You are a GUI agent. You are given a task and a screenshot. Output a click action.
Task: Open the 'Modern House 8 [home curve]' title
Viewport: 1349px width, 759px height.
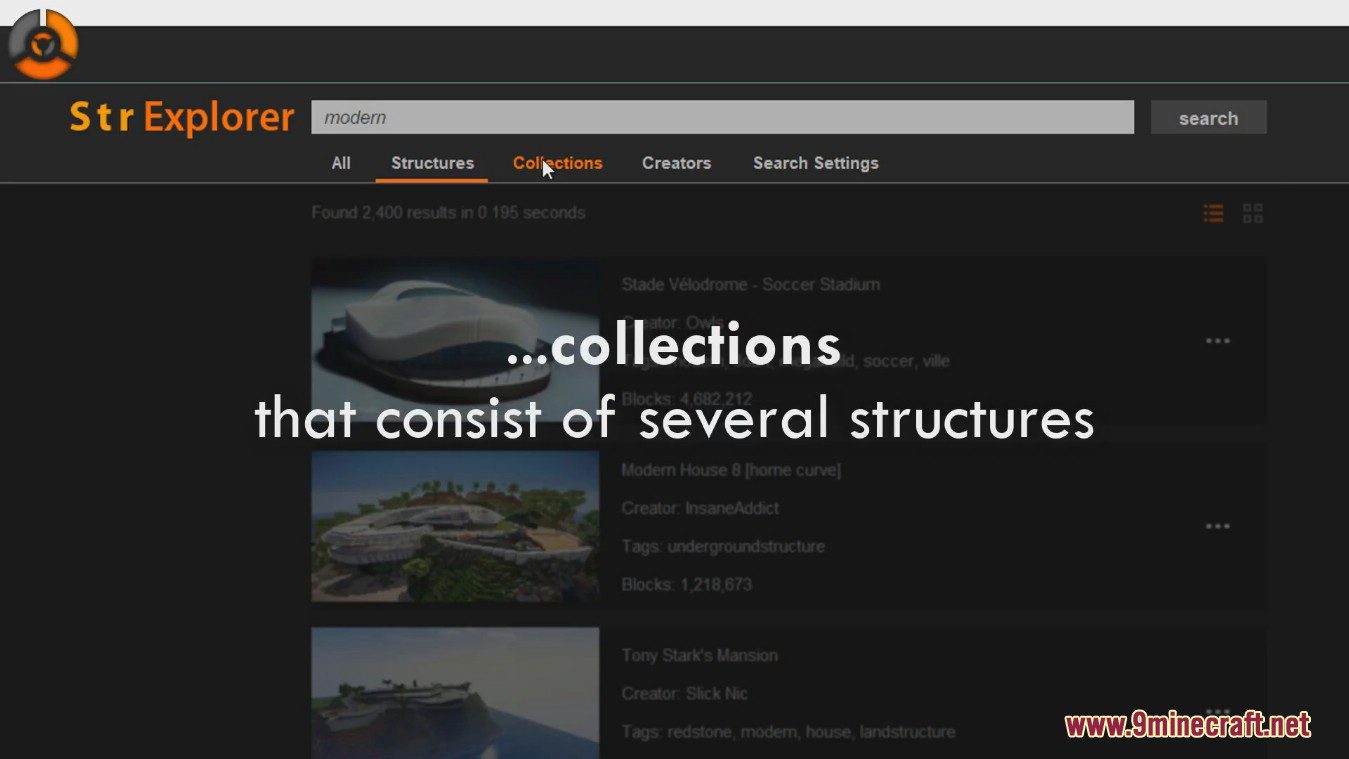(x=730, y=470)
